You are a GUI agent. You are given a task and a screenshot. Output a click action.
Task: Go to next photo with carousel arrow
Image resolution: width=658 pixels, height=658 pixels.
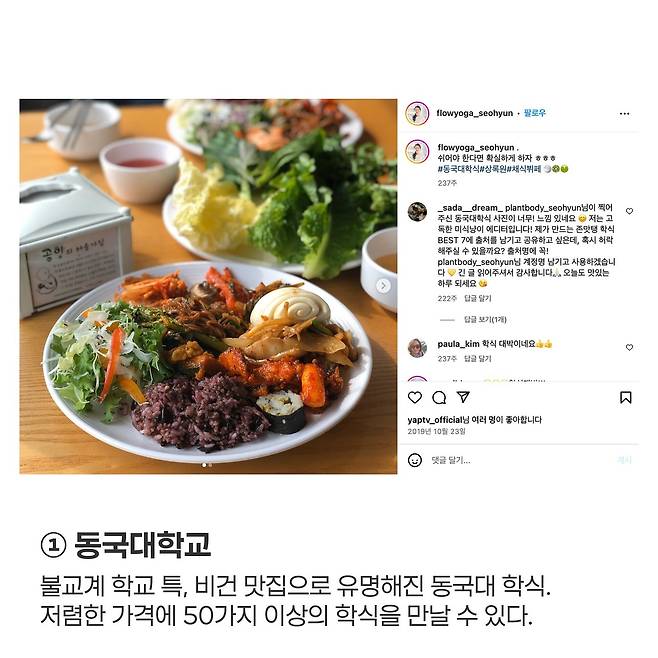(x=383, y=286)
